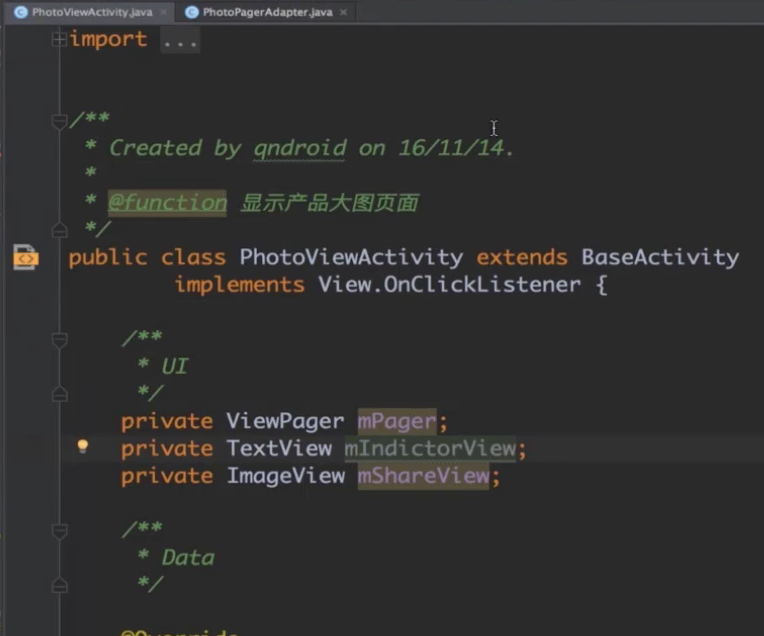Collapse the UI comment block
Viewport: 764px width, 636px height.
click(60, 340)
